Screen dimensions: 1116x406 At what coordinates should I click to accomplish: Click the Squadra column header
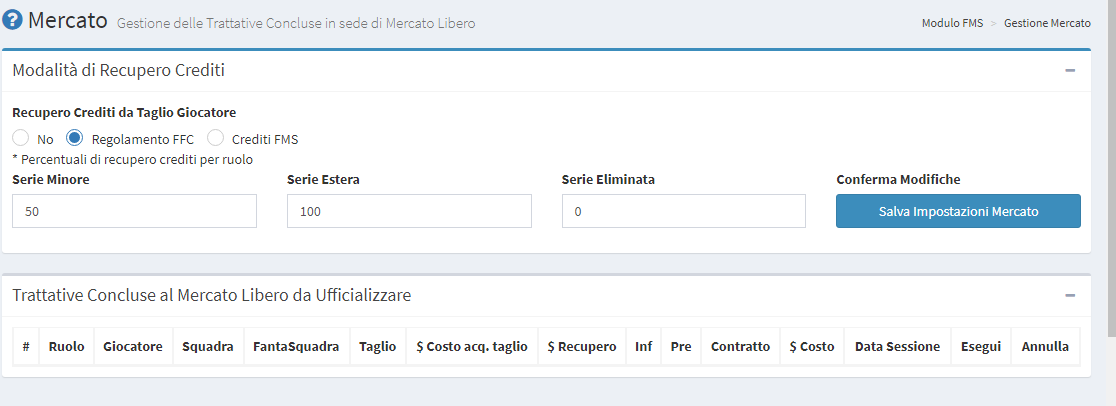[x=208, y=347]
